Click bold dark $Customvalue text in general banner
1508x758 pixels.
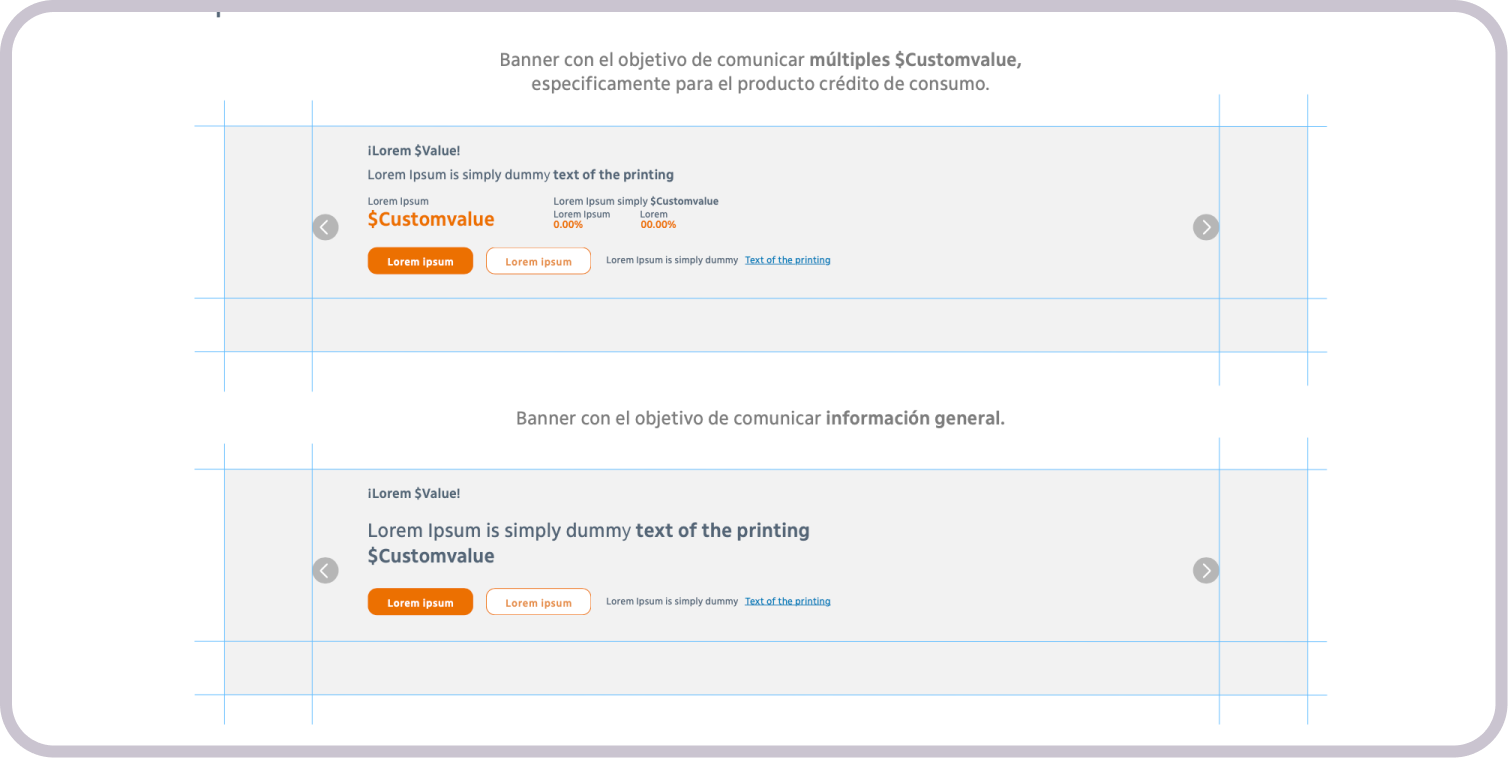point(431,556)
